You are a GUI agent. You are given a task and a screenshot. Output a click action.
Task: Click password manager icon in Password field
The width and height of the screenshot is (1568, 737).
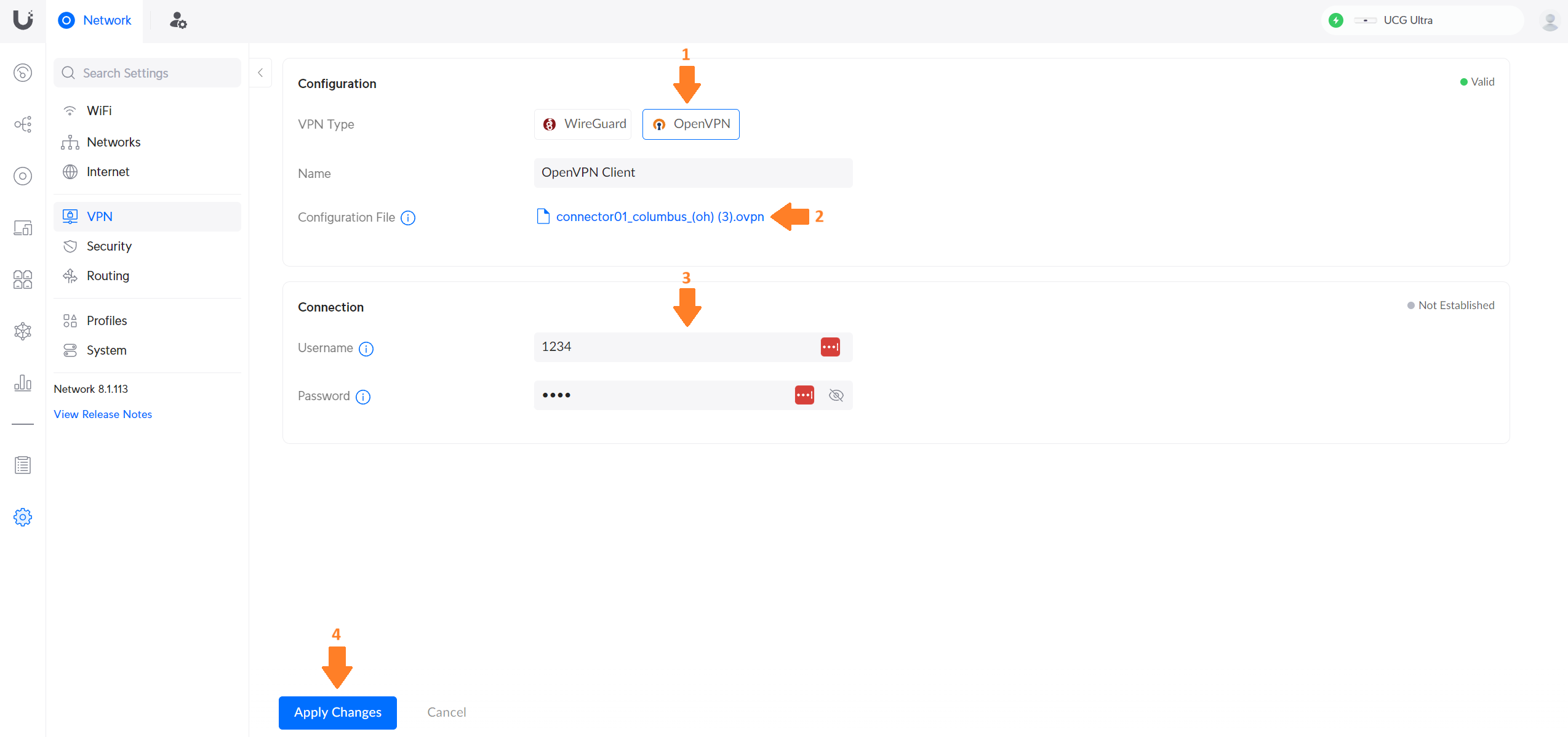point(804,395)
